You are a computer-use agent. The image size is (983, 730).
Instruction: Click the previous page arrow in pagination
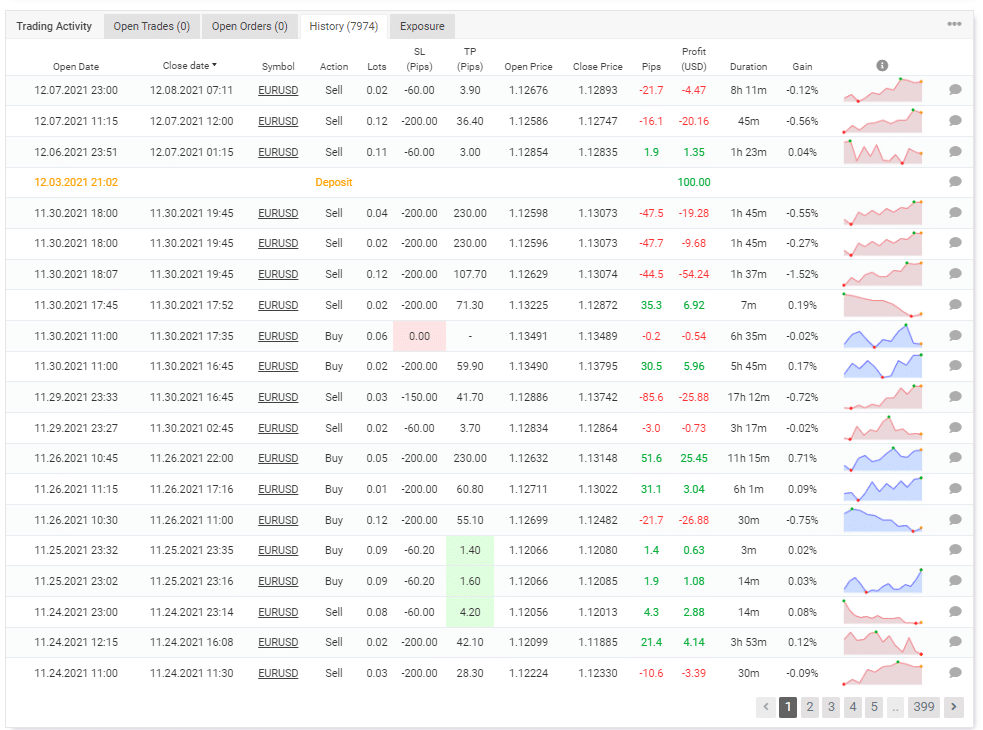click(768, 707)
